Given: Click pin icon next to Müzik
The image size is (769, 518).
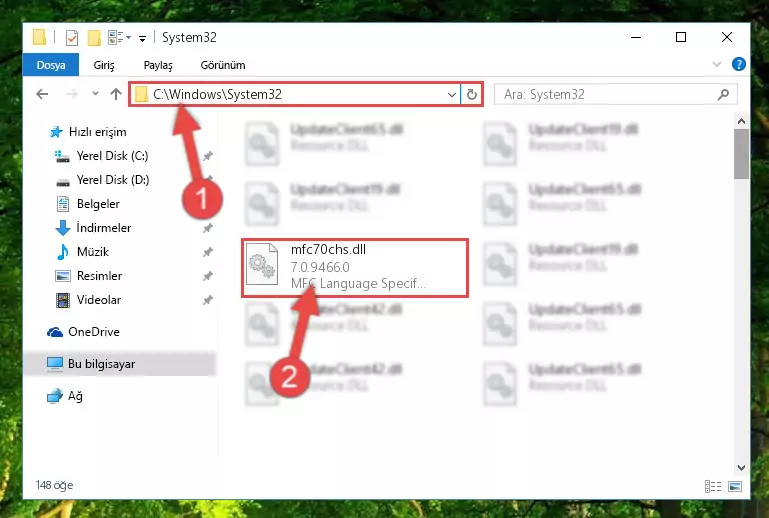Looking at the screenshot, I should 208,252.
